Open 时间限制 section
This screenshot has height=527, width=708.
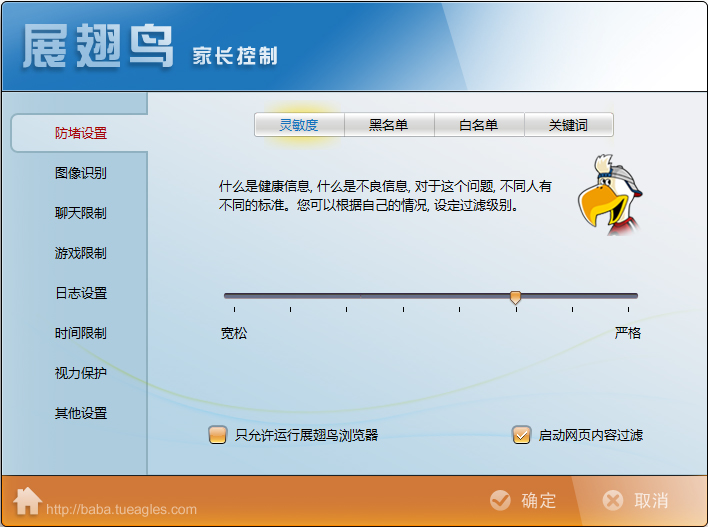pyautogui.click(x=81, y=333)
